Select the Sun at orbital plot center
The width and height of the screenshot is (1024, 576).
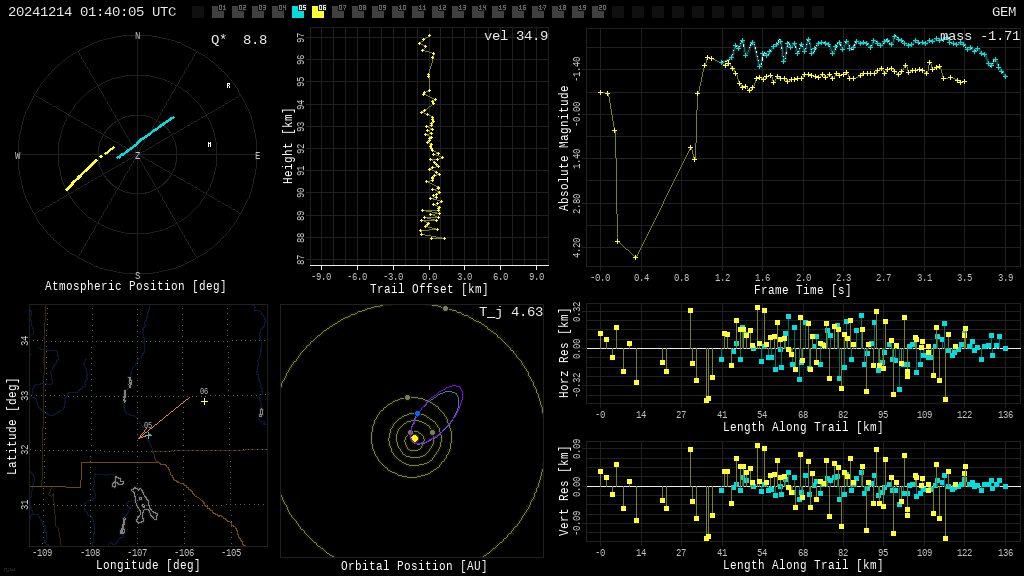click(x=415, y=438)
